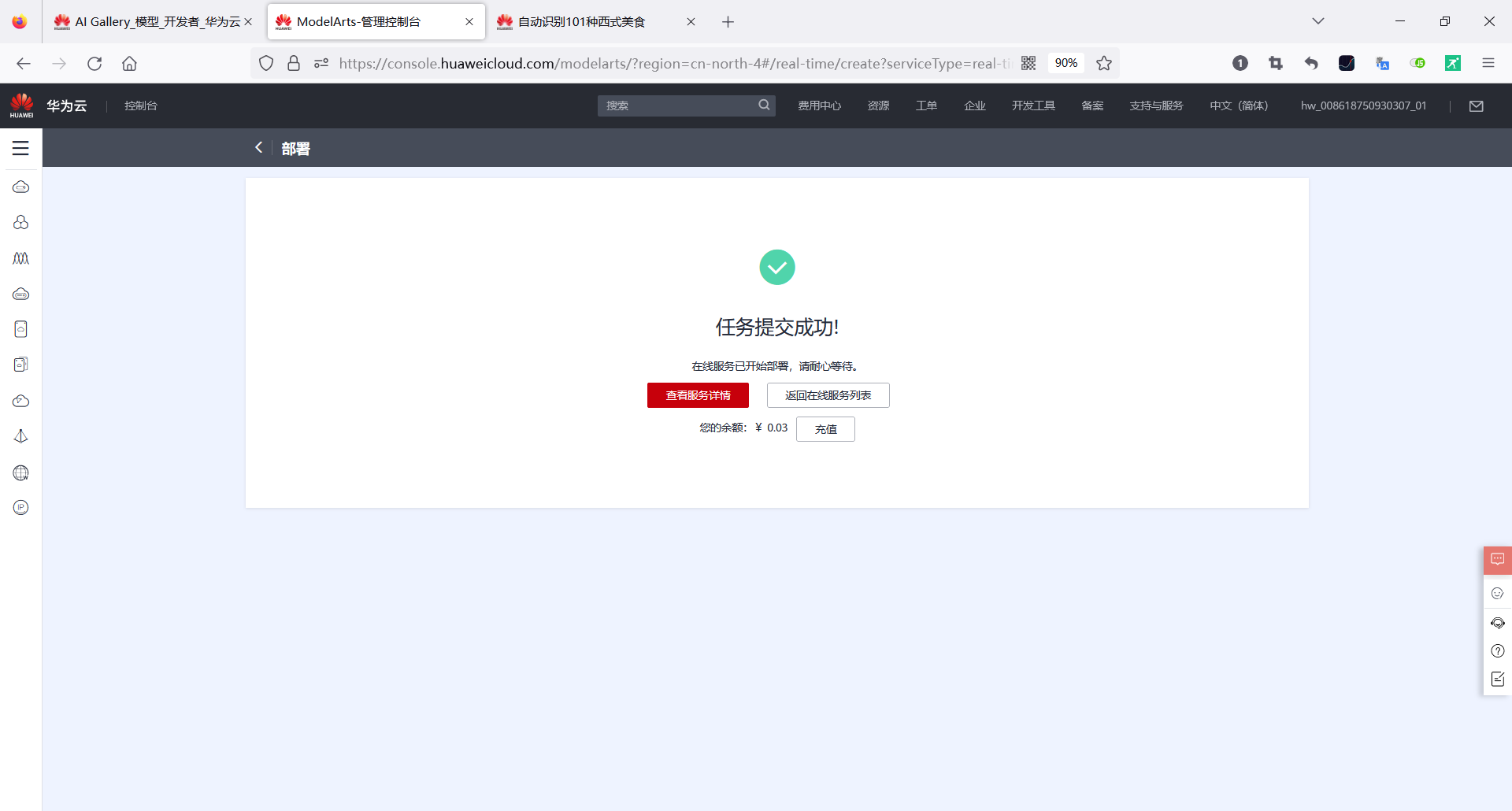Image resolution: width=1512 pixels, height=811 pixels.
Task: Click the wave-shaped sidebar icon
Action: pyautogui.click(x=21, y=258)
